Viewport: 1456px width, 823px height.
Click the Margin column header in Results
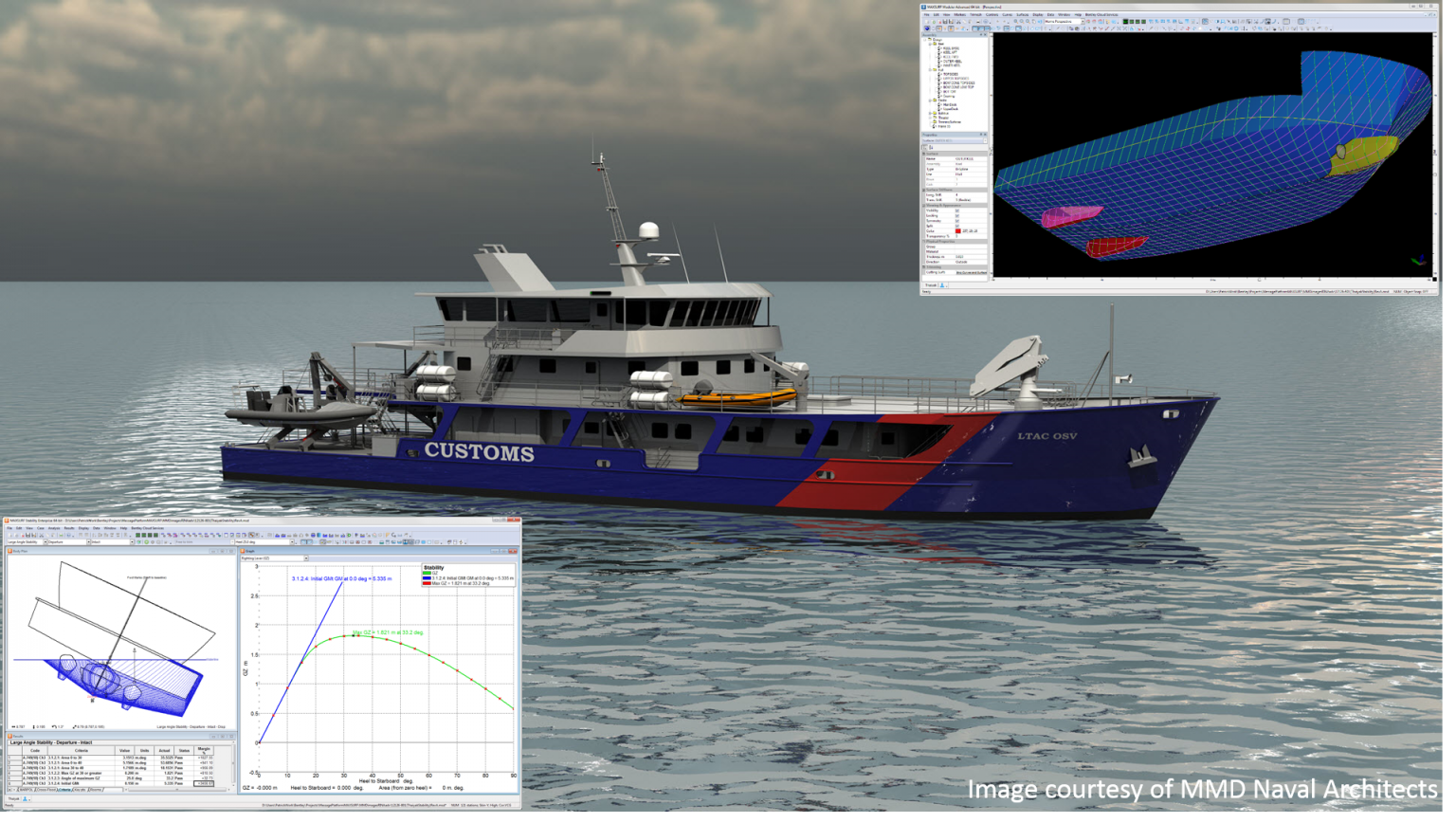tap(204, 750)
